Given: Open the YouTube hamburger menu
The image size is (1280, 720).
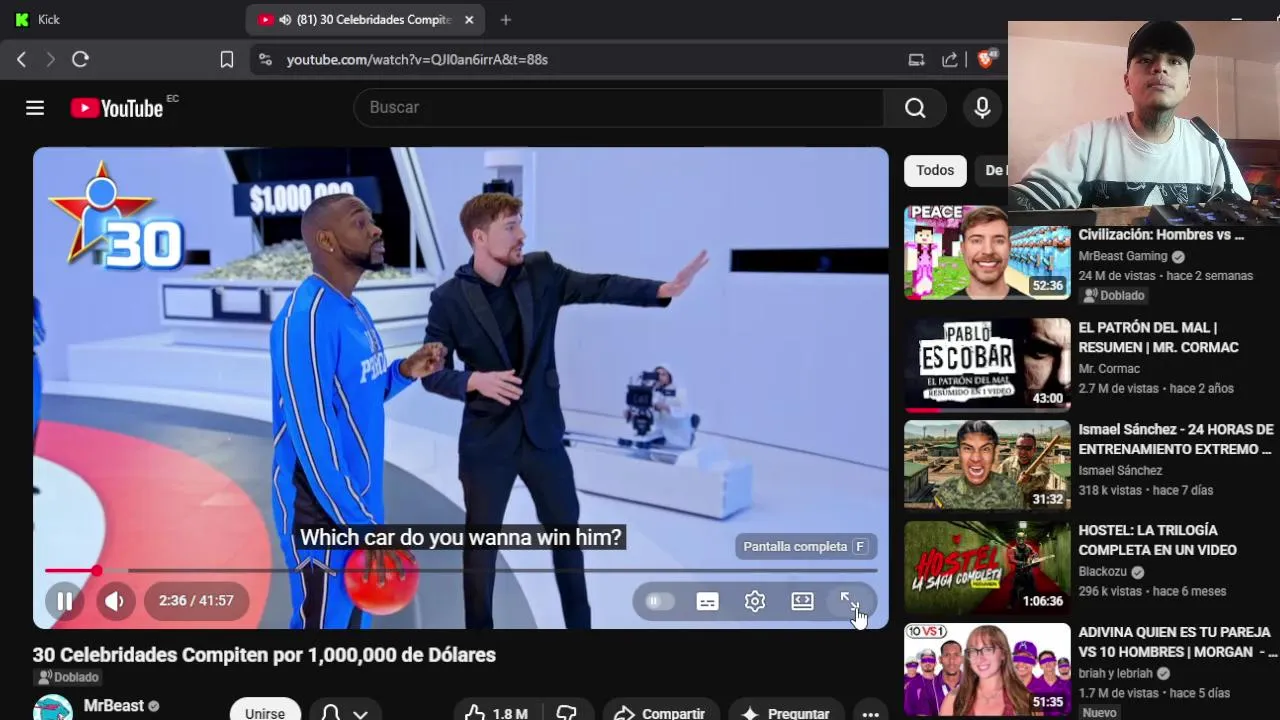Looking at the screenshot, I should (x=35, y=108).
